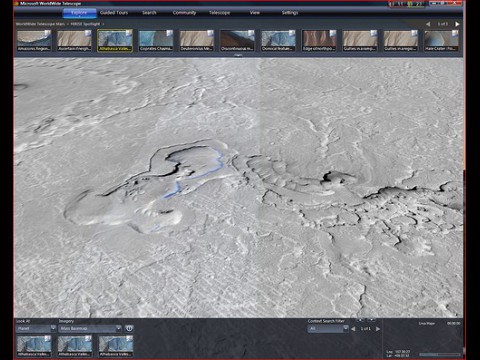Open the Context Search Filter dropdown
Image resolution: width=480 pixels, height=360 pixels.
pyautogui.click(x=328, y=329)
